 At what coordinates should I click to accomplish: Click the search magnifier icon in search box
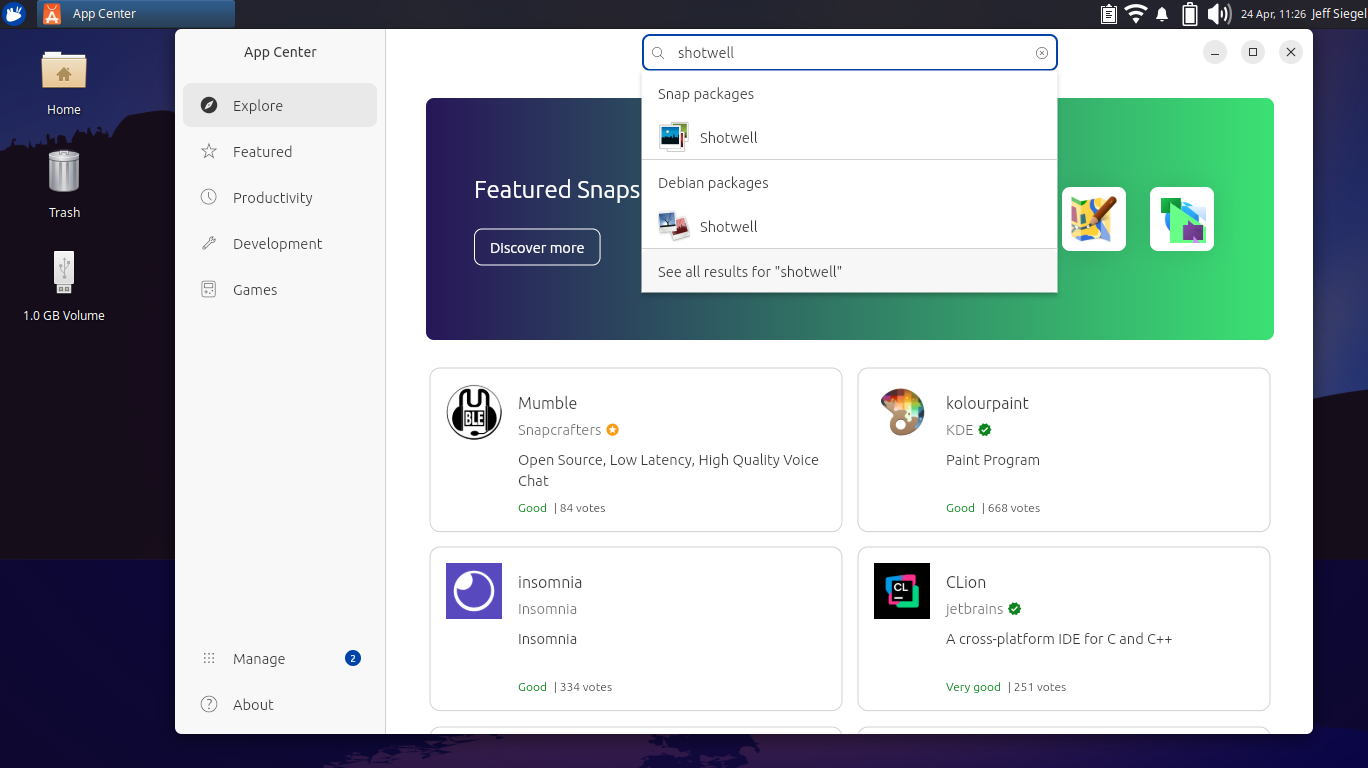point(658,53)
